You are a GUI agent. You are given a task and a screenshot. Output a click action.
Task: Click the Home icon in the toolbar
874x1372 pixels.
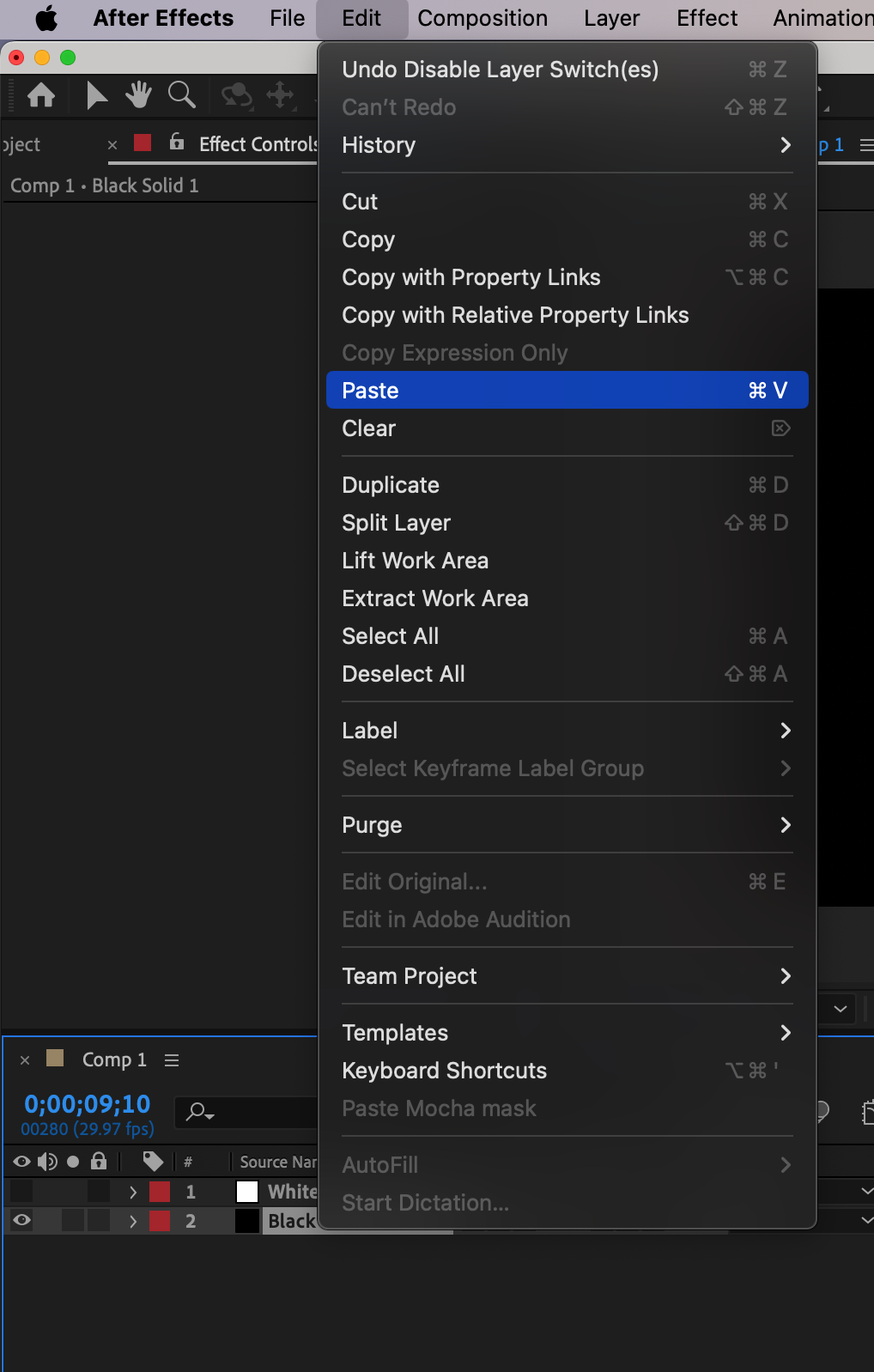41,94
